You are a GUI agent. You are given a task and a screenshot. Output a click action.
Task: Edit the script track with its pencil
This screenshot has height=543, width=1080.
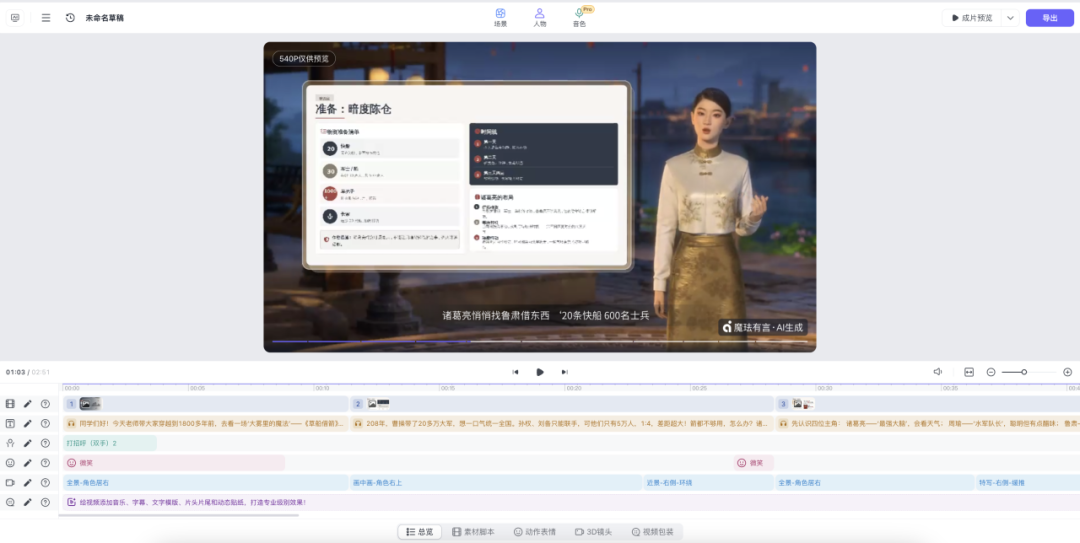click(28, 423)
